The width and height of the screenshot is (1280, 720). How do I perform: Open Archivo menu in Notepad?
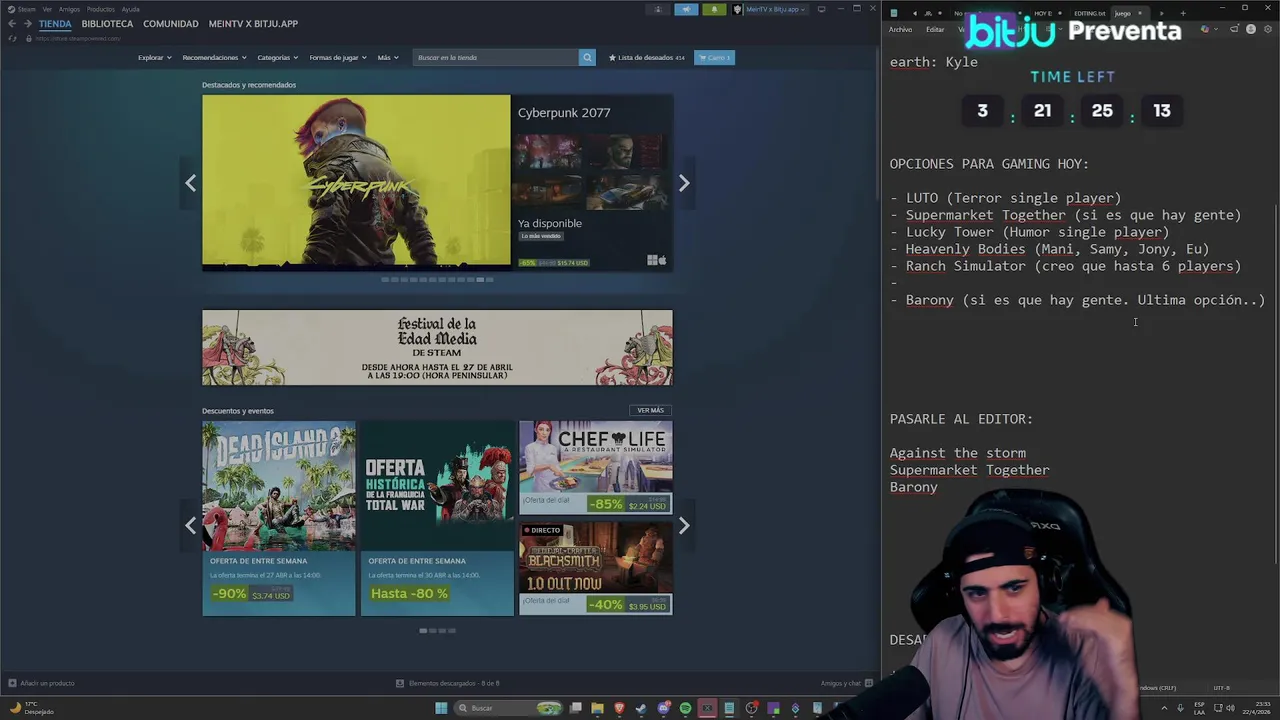click(901, 29)
